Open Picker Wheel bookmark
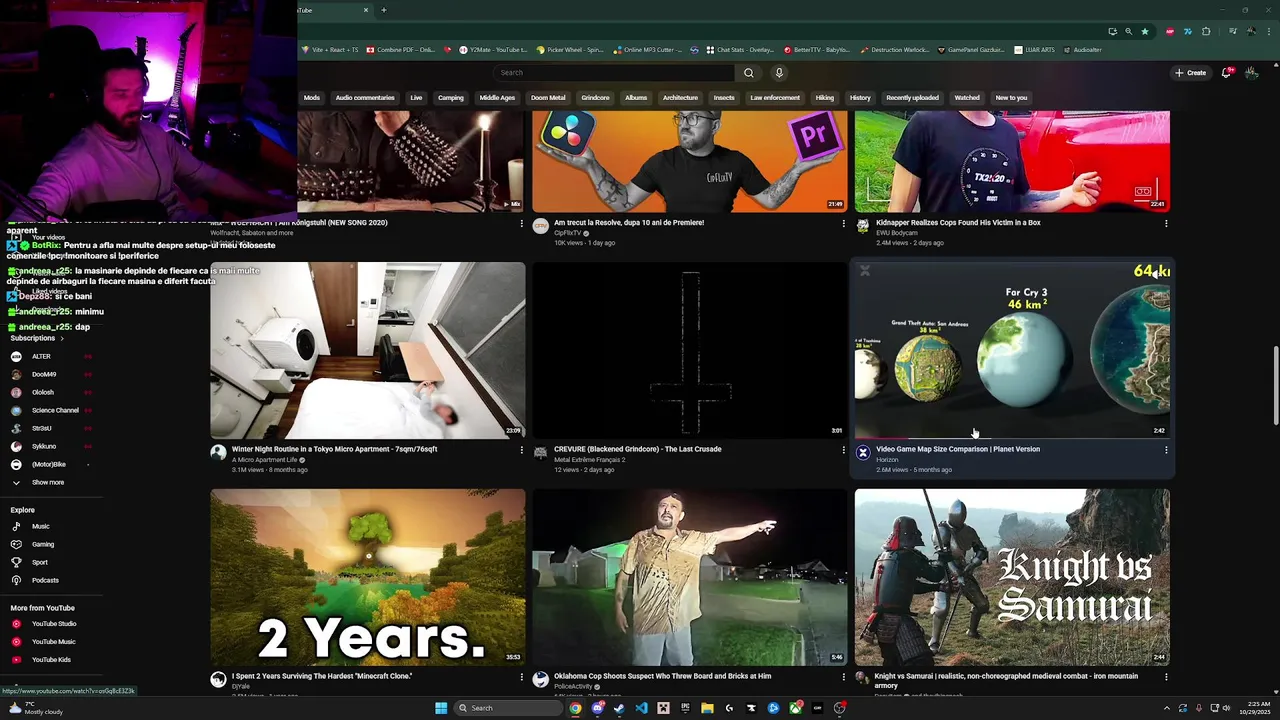 (x=570, y=50)
